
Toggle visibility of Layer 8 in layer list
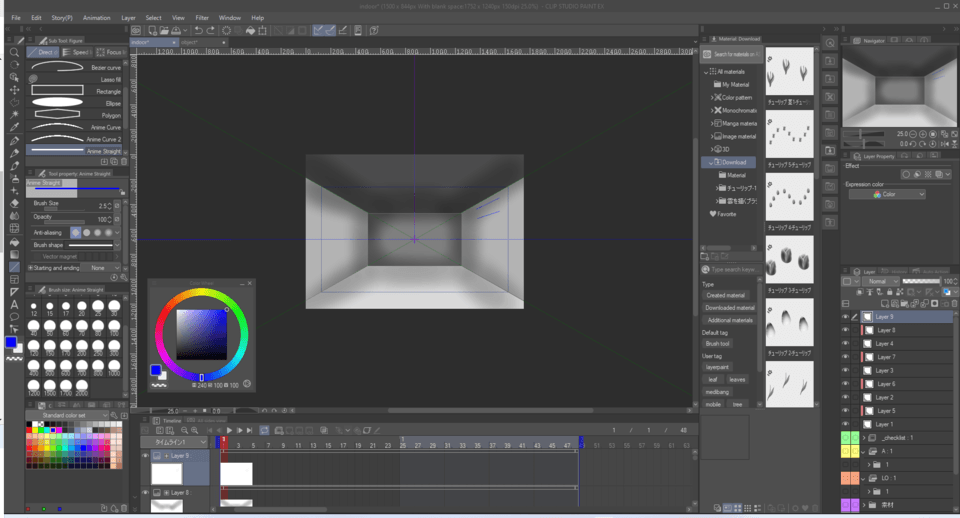[x=846, y=330]
